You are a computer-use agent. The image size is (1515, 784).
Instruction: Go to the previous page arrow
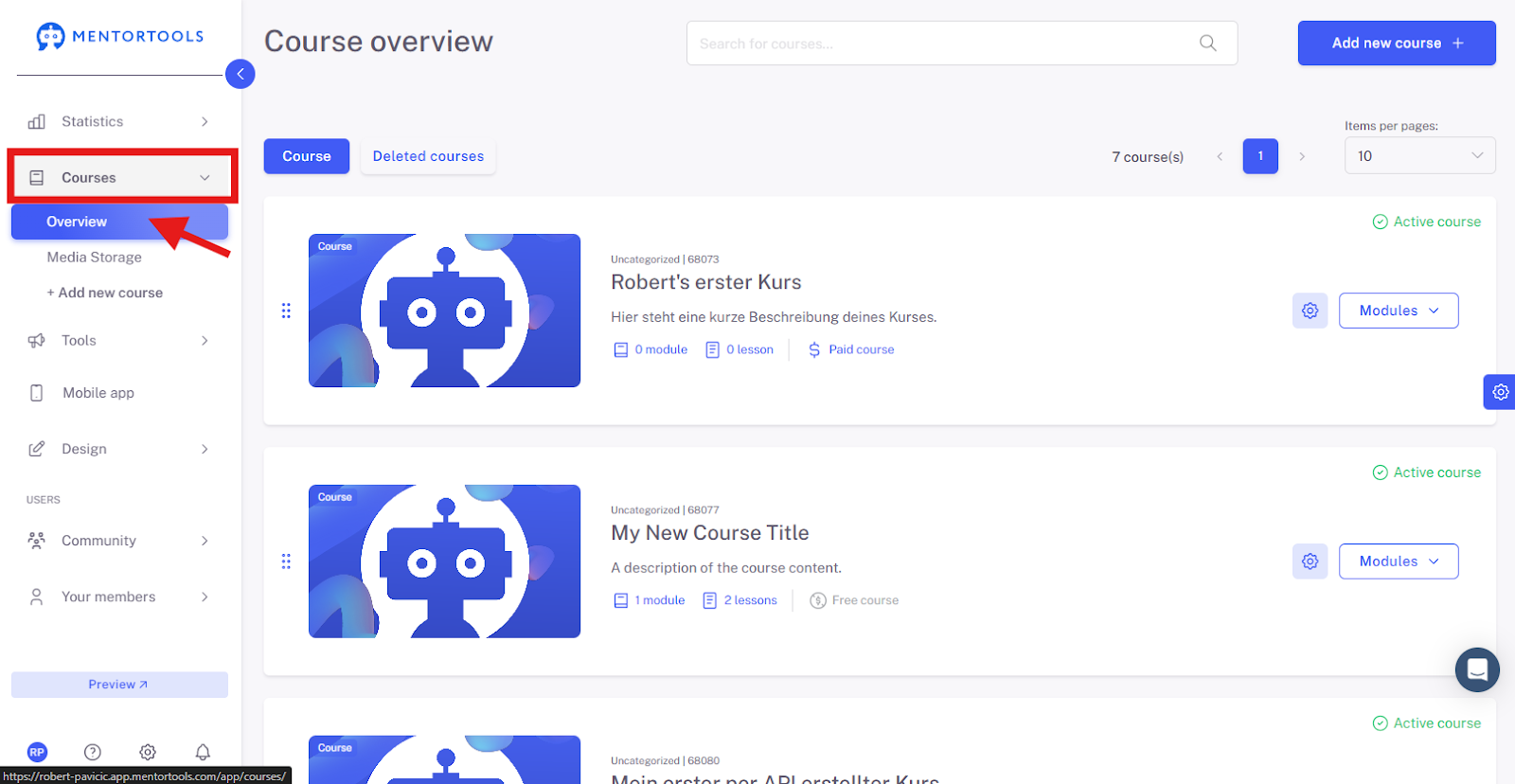[x=1220, y=156]
